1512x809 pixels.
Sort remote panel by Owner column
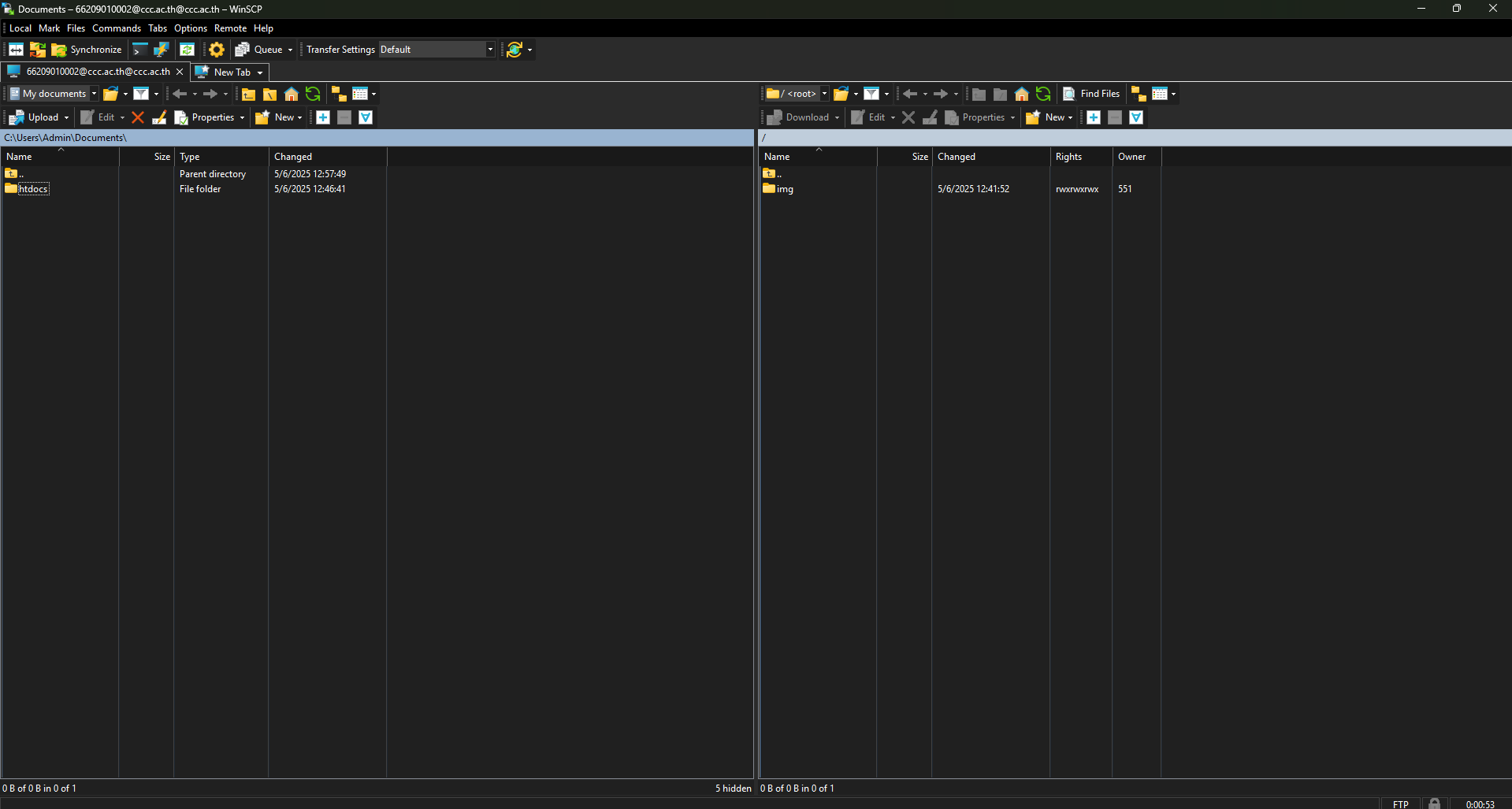click(1136, 157)
